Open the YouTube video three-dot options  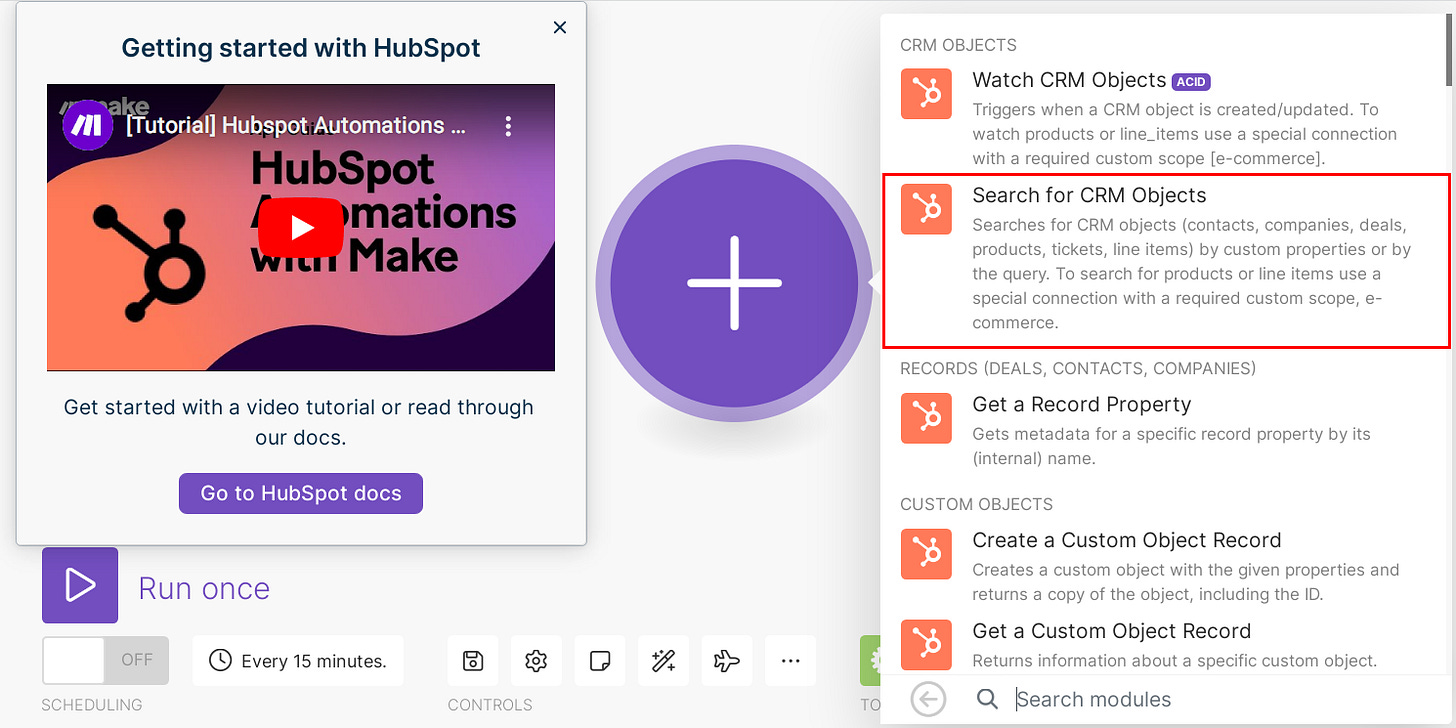509,126
